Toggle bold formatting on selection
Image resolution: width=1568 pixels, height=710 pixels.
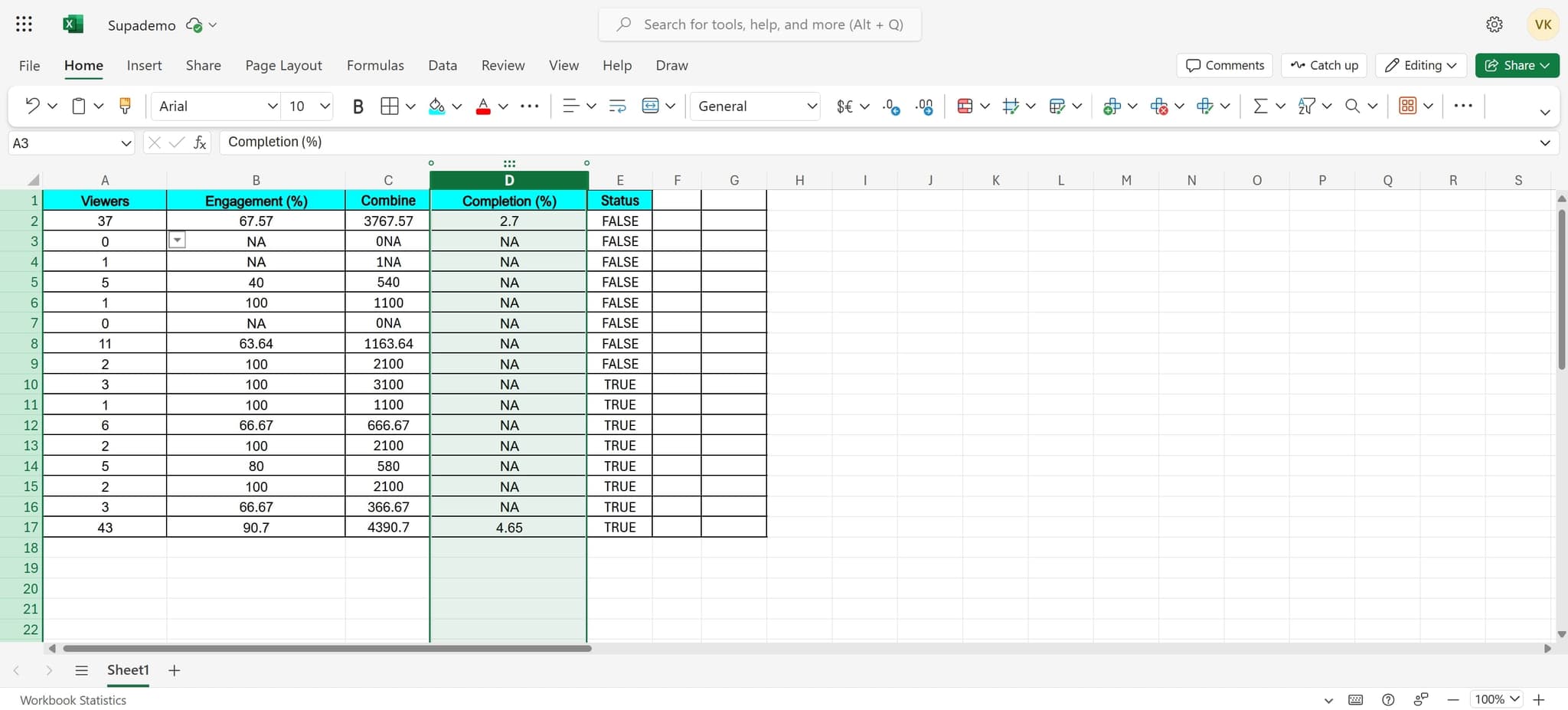coord(357,106)
